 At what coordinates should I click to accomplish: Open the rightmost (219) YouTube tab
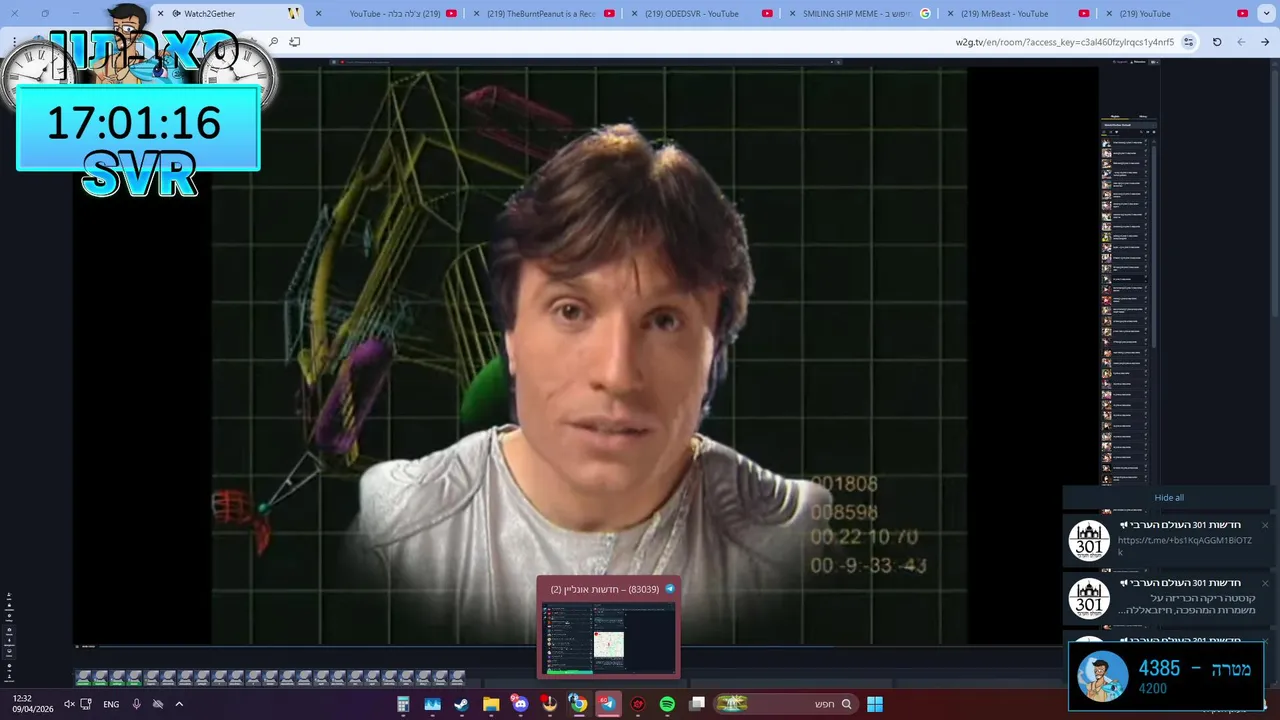coord(1178,14)
